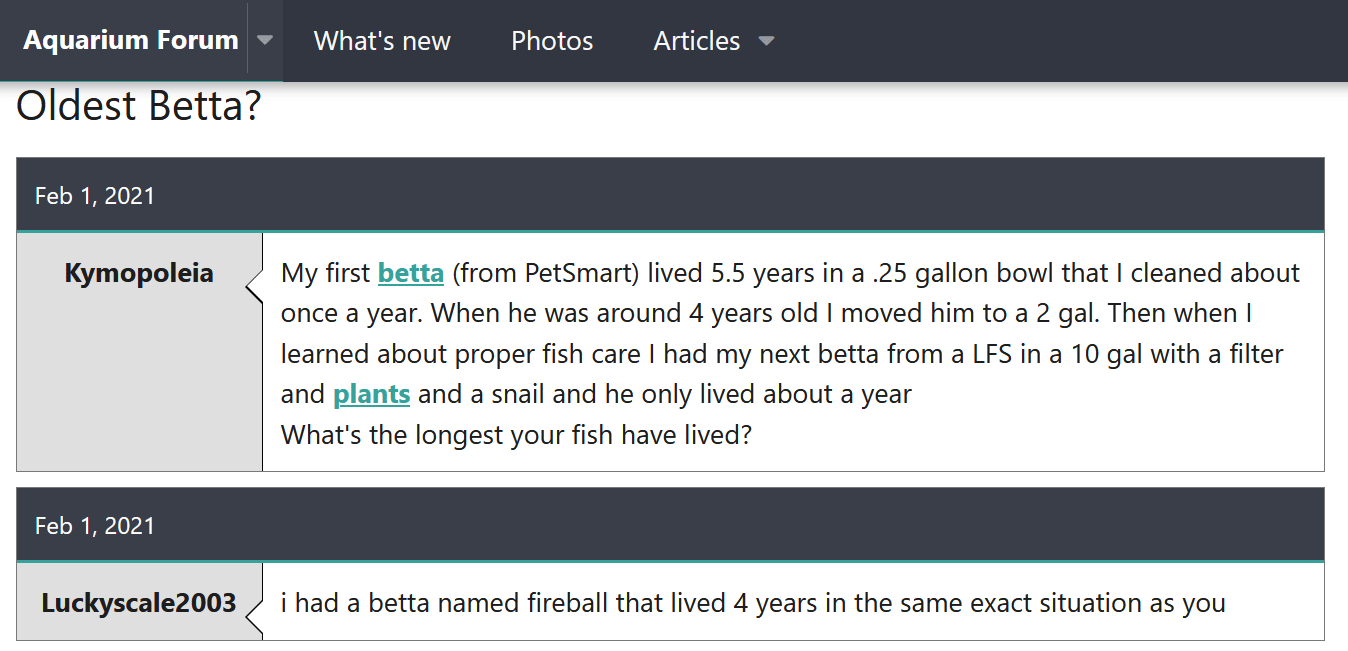
Task: Click the second post header bar
Action: click(x=674, y=524)
